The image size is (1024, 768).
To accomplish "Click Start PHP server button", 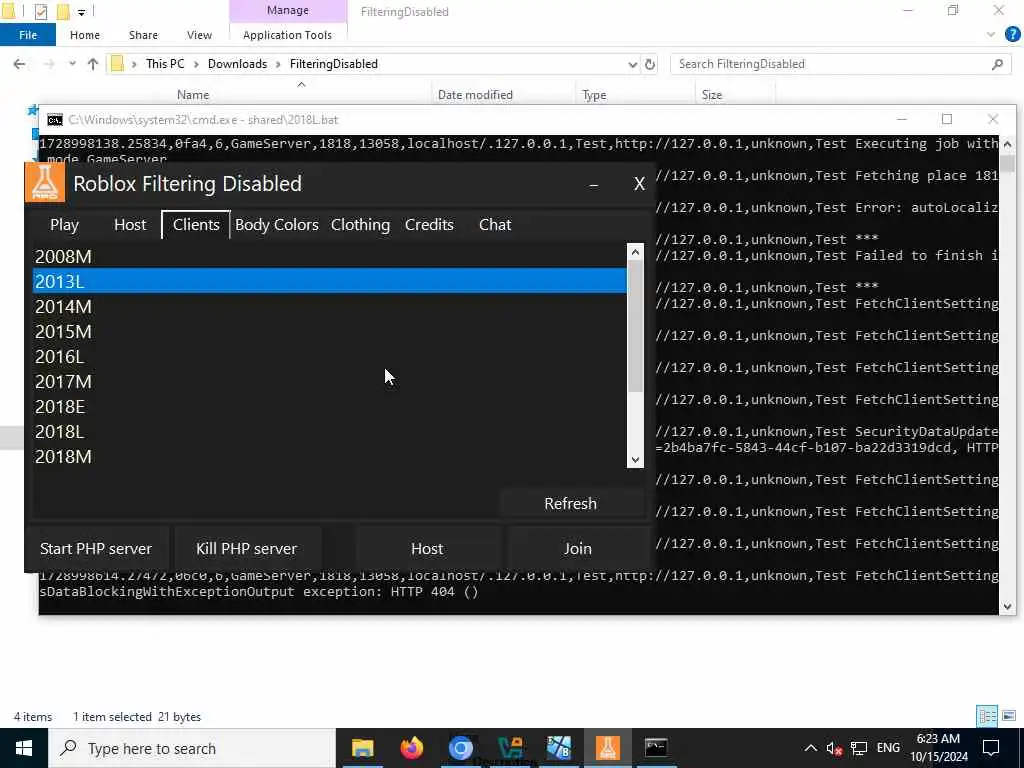I will tap(96, 549).
